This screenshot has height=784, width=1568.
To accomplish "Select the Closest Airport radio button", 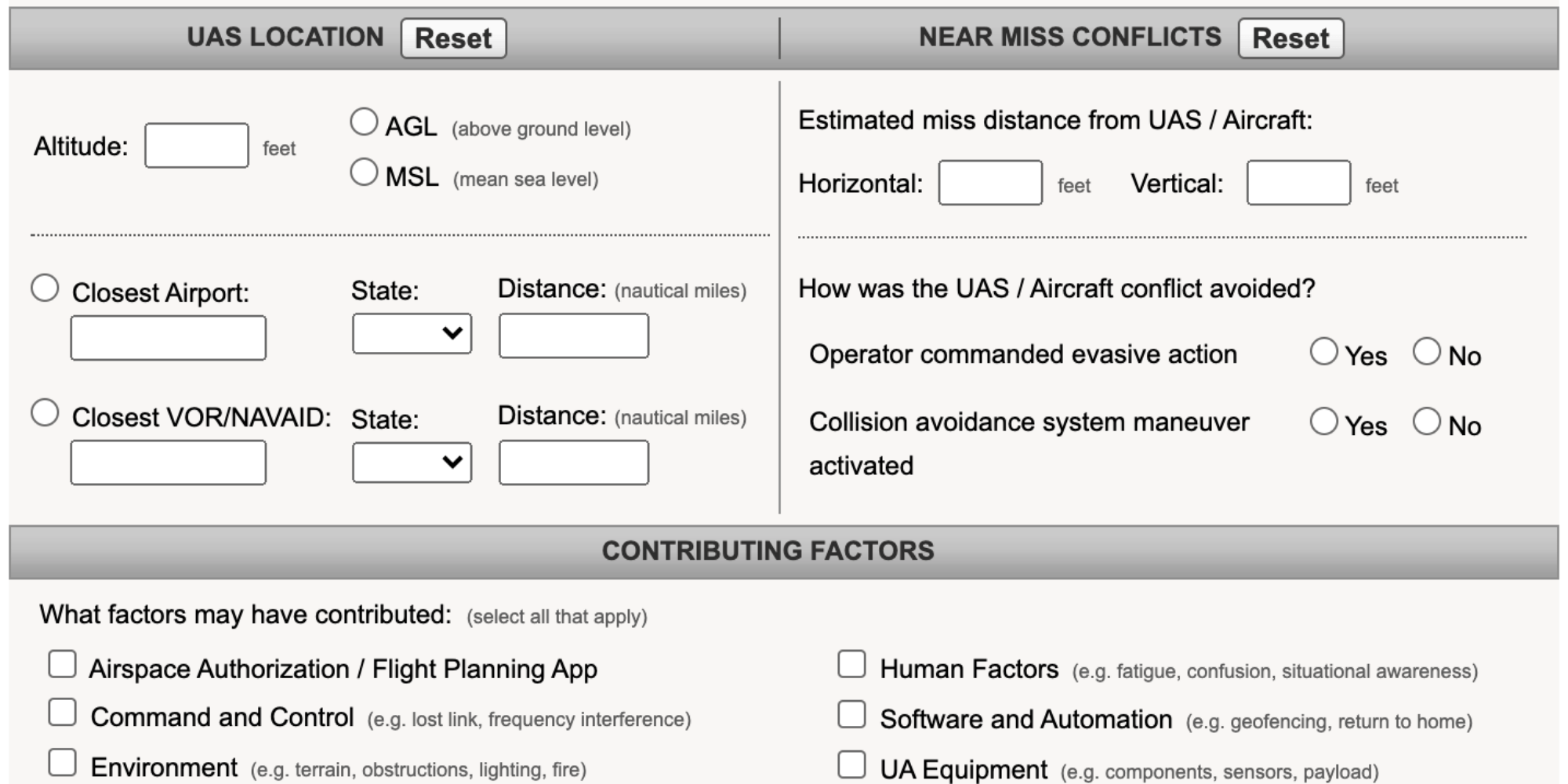I will [44, 288].
